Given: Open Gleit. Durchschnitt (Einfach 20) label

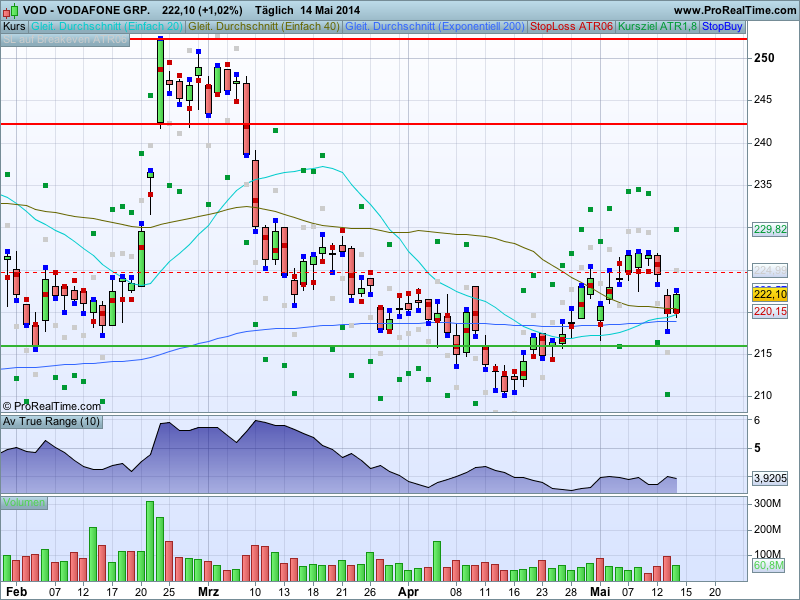Looking at the screenshot, I should click(107, 27).
